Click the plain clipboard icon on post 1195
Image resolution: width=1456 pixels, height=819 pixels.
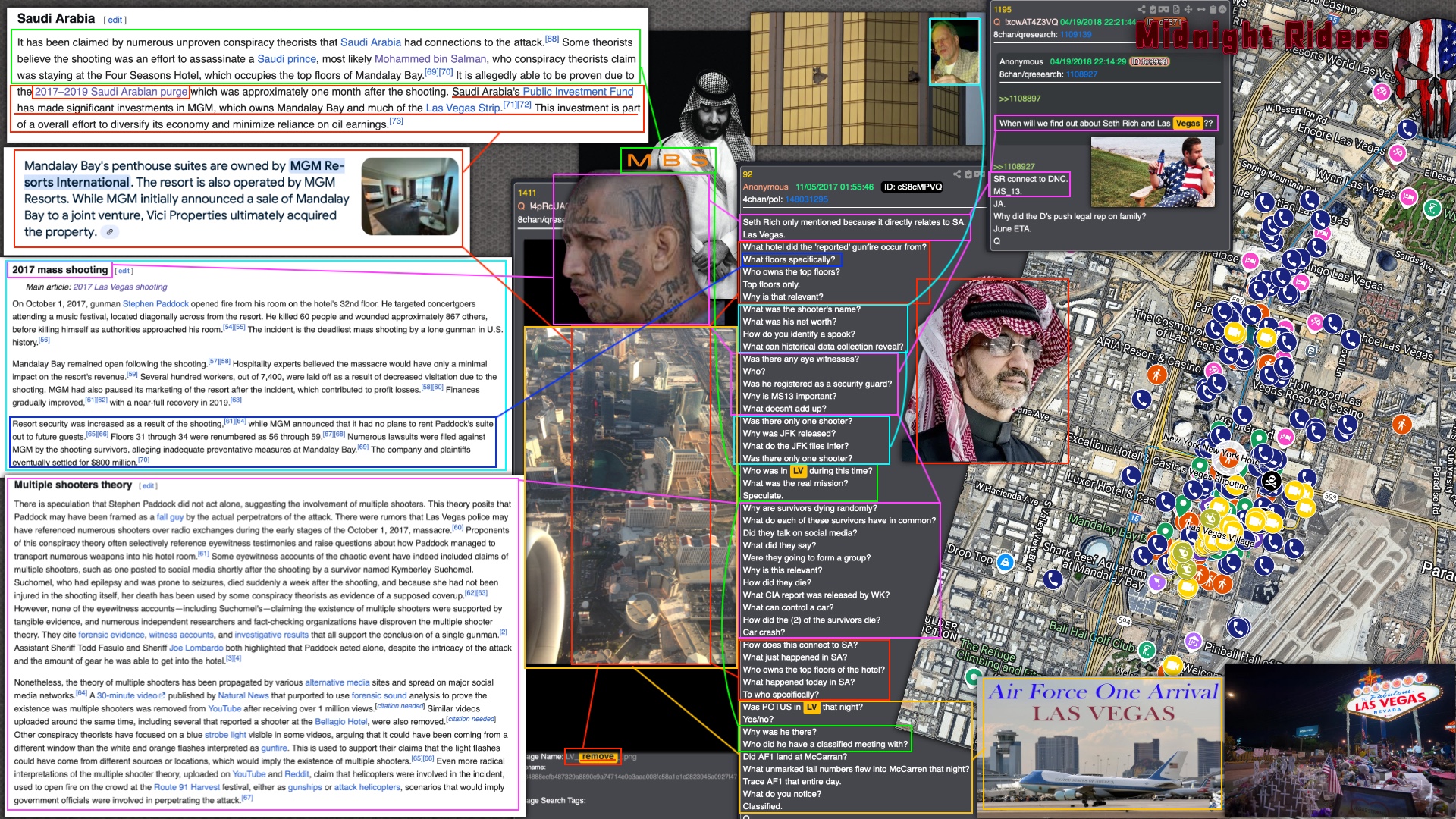(x=1213, y=9)
